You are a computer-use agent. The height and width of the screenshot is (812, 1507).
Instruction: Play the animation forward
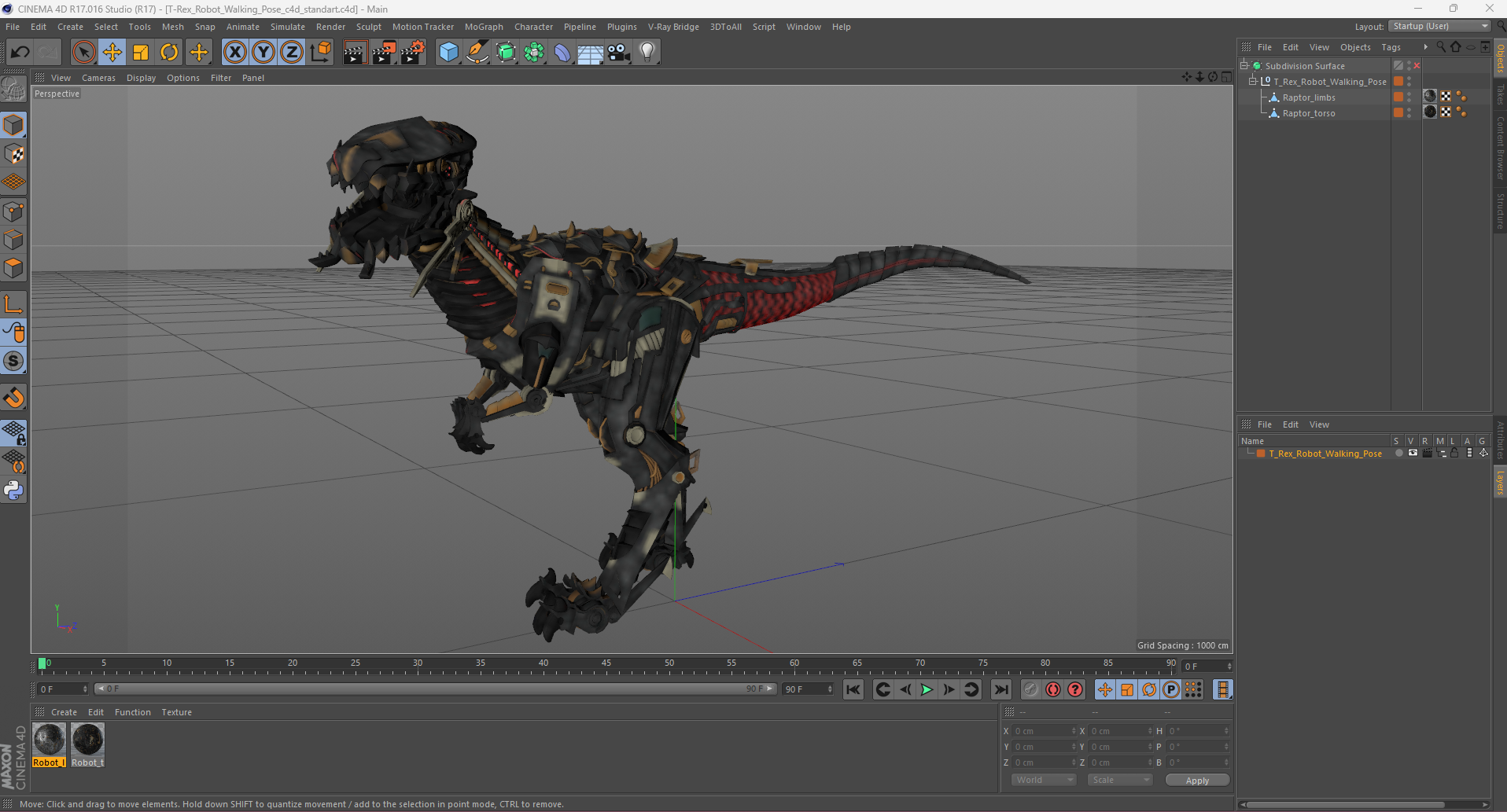927,689
